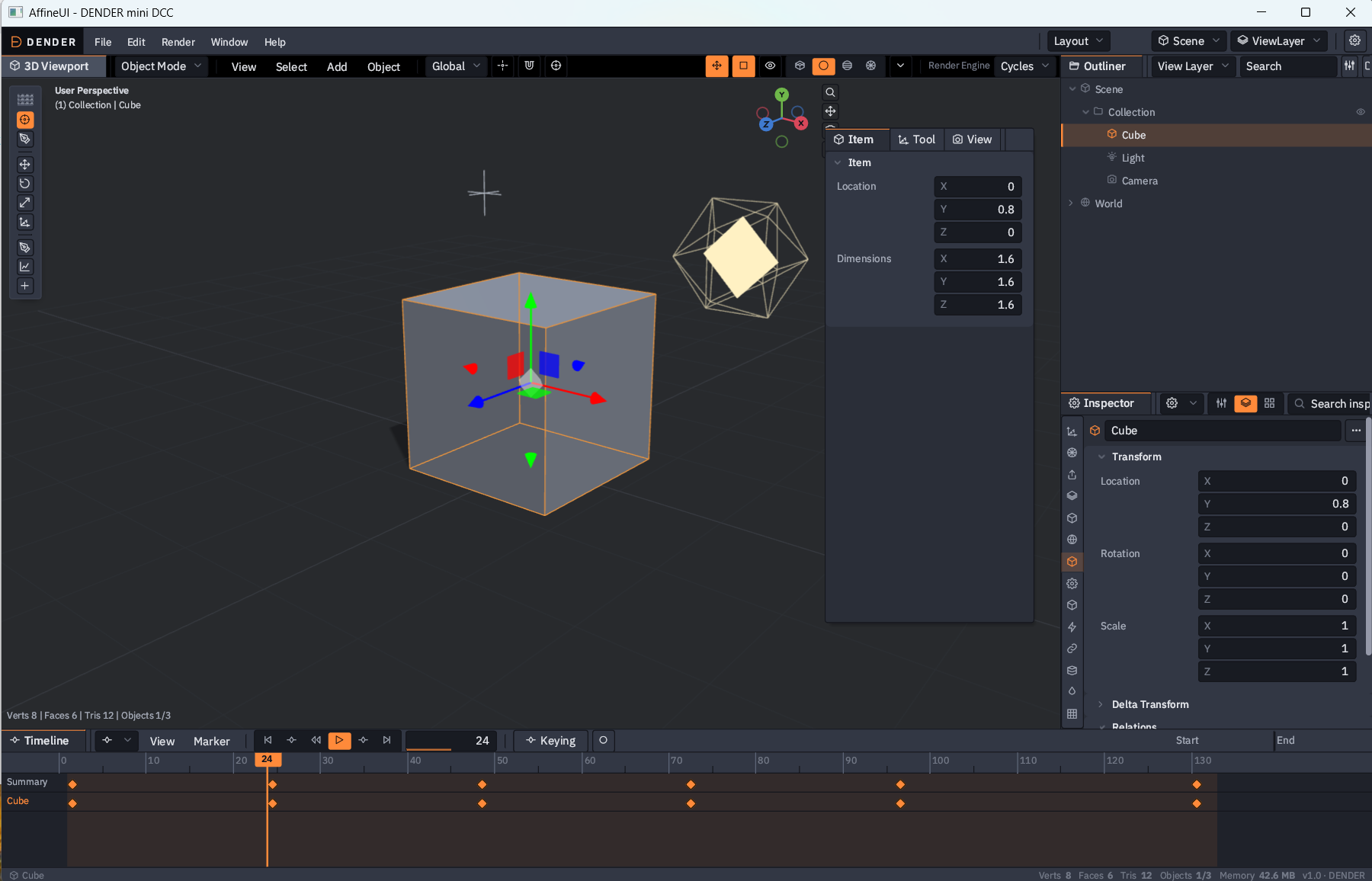The height and width of the screenshot is (881, 1372).
Task: Collapse the Transform section in Inspector
Action: 1101,457
